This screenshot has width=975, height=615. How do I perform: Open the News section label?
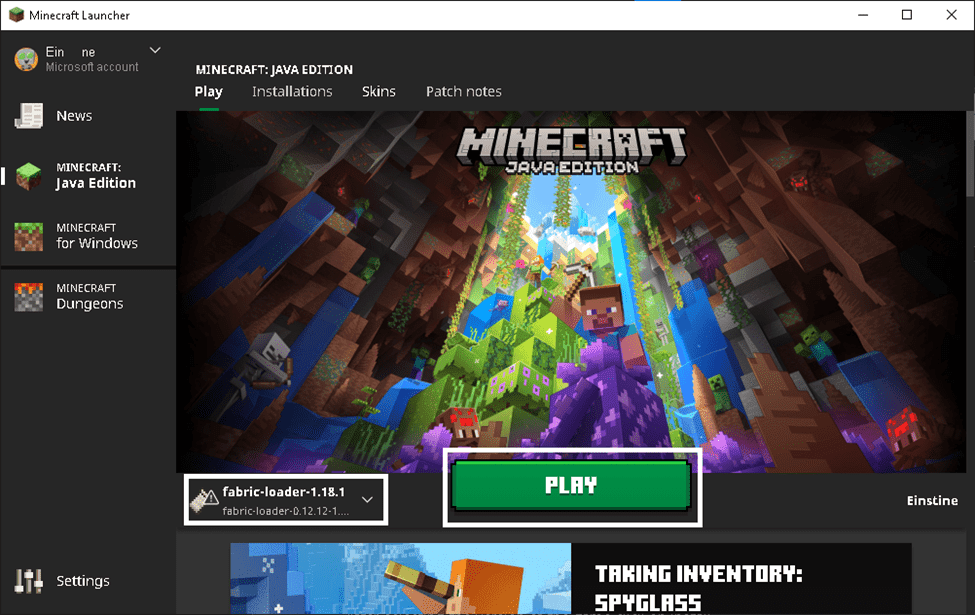click(x=74, y=116)
